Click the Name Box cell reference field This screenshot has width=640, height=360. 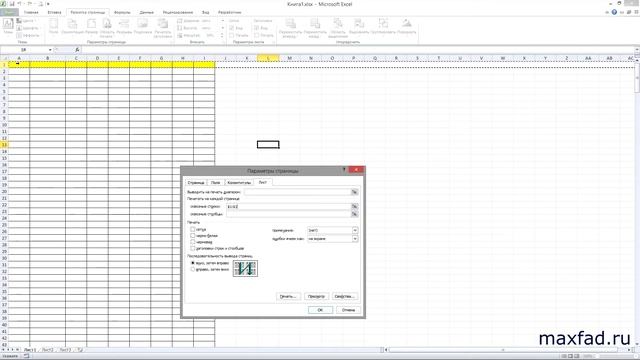24,50
